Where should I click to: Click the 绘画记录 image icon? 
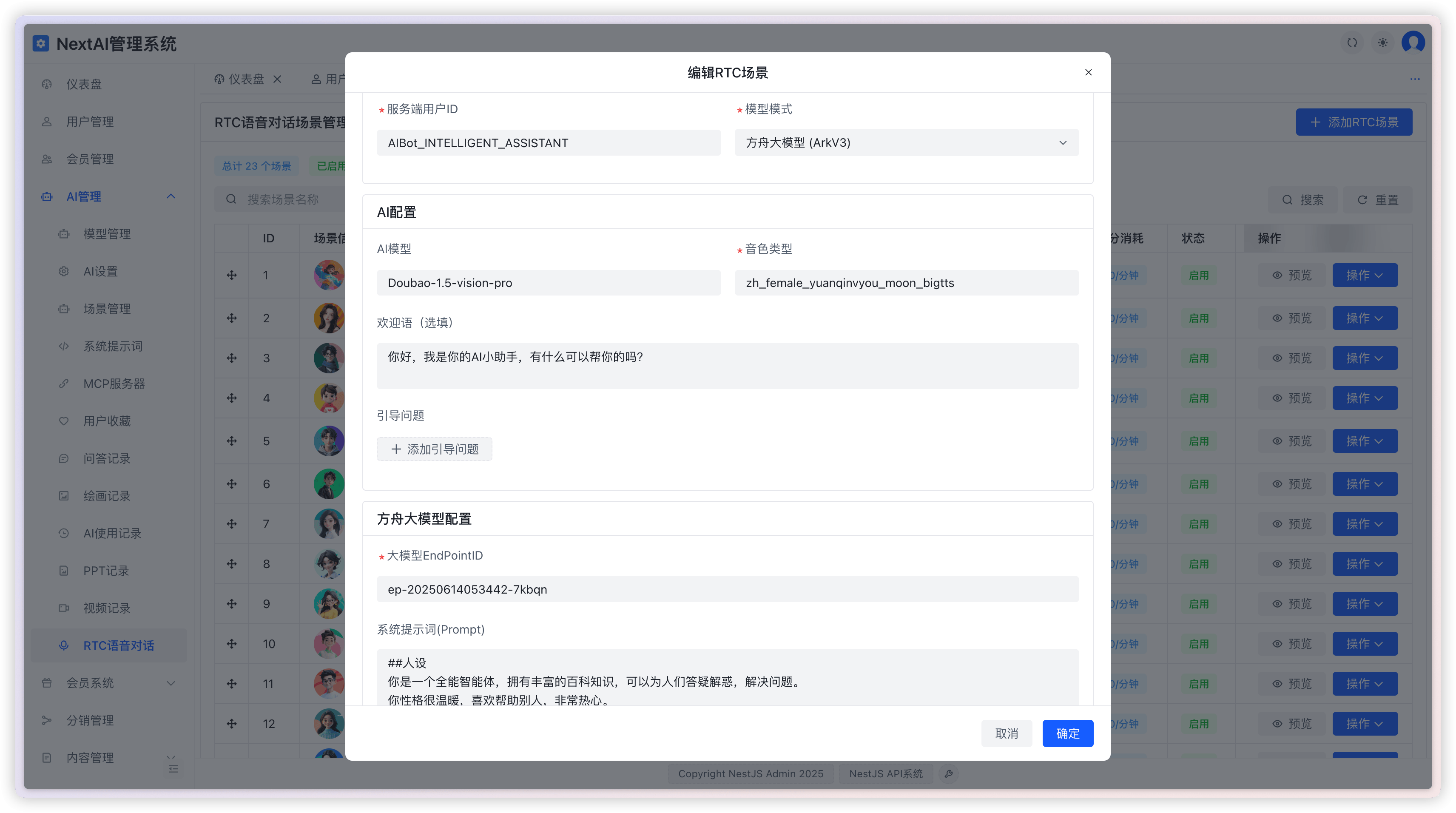click(x=64, y=496)
